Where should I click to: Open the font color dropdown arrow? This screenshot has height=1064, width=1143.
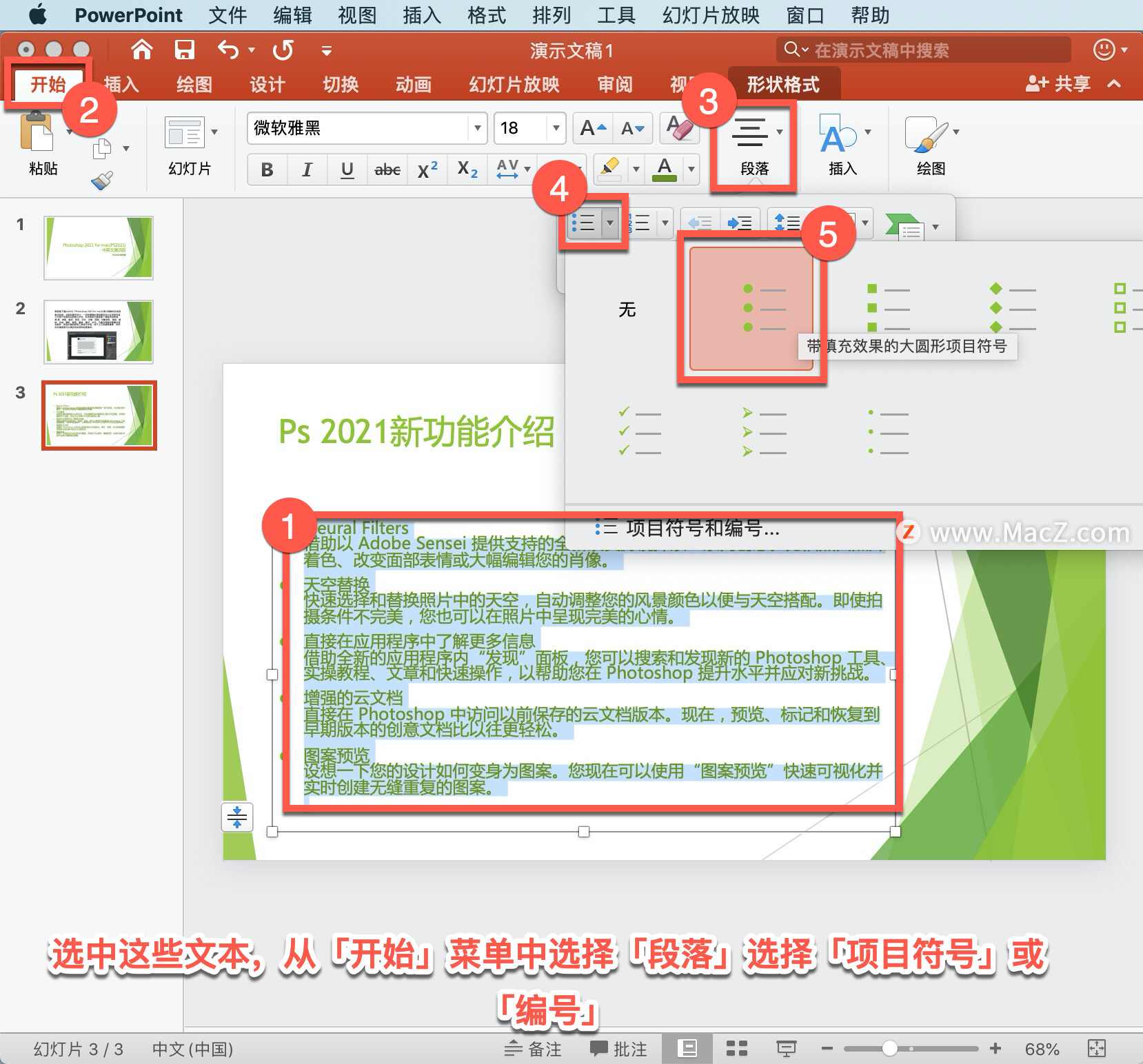tap(691, 169)
